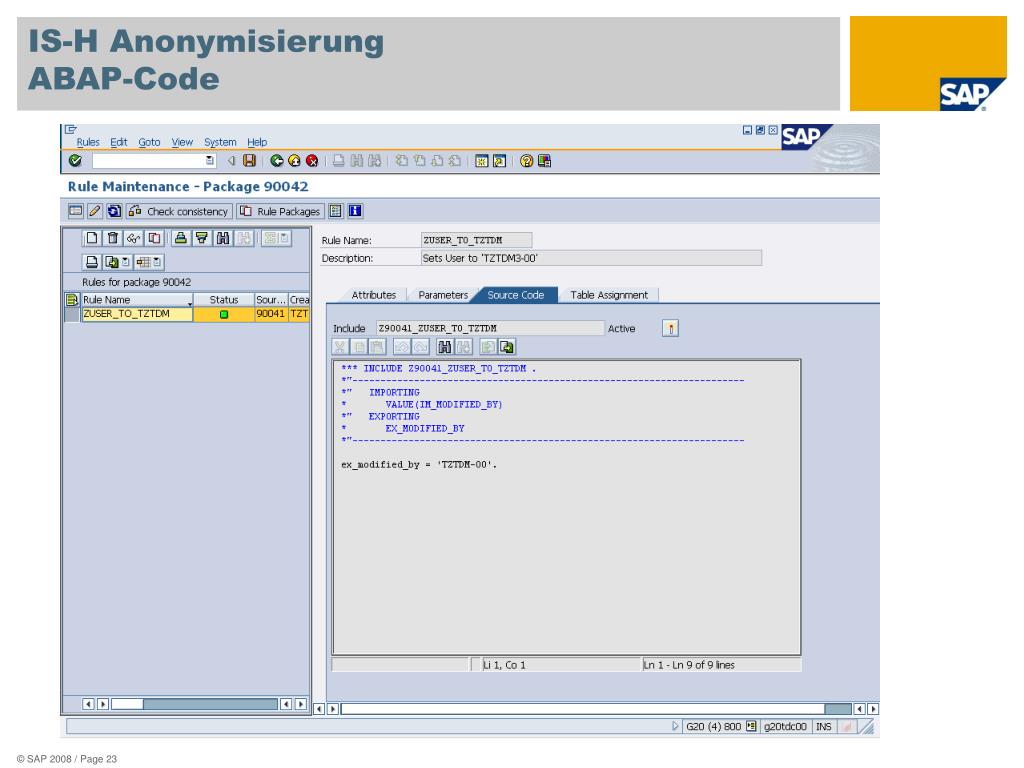Click the green Enter checkmark icon
Screen dimensions: 1024x768
pyautogui.click(x=75, y=161)
